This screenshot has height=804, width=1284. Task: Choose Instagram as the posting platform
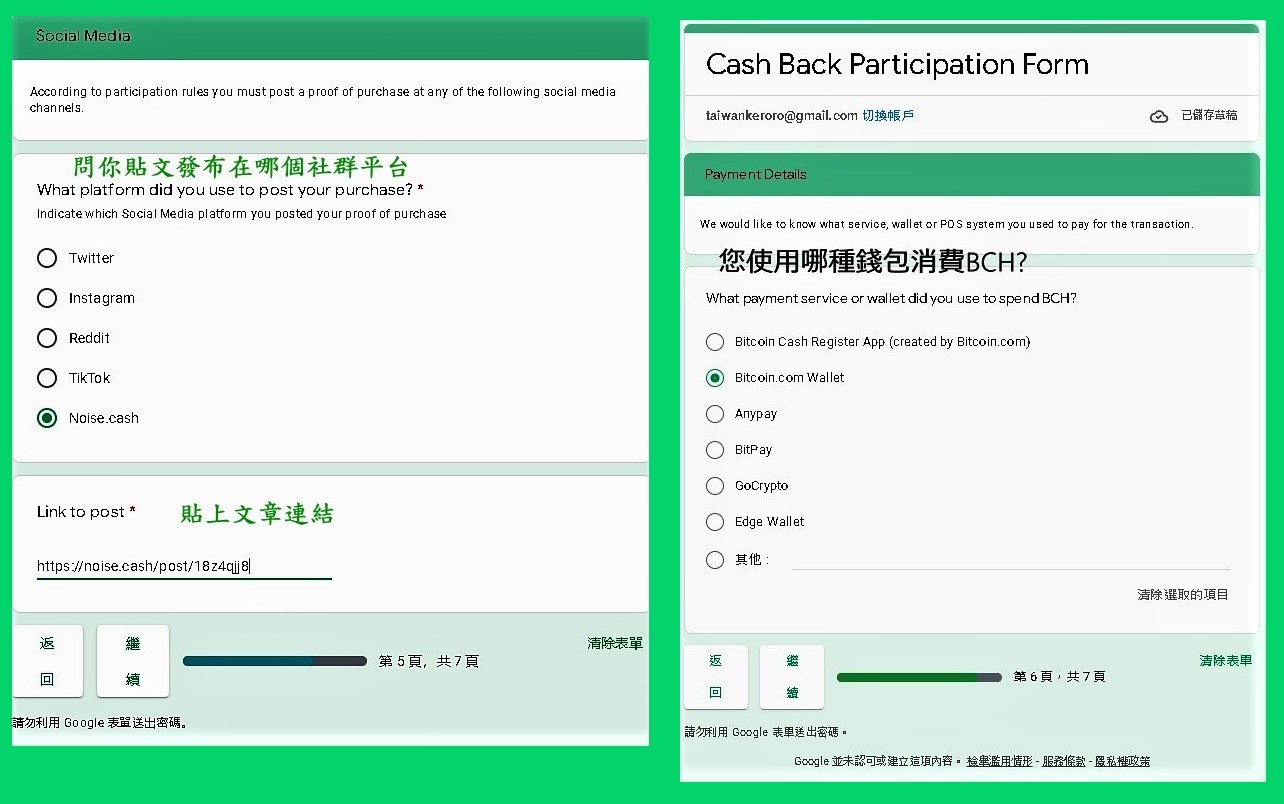[47, 298]
